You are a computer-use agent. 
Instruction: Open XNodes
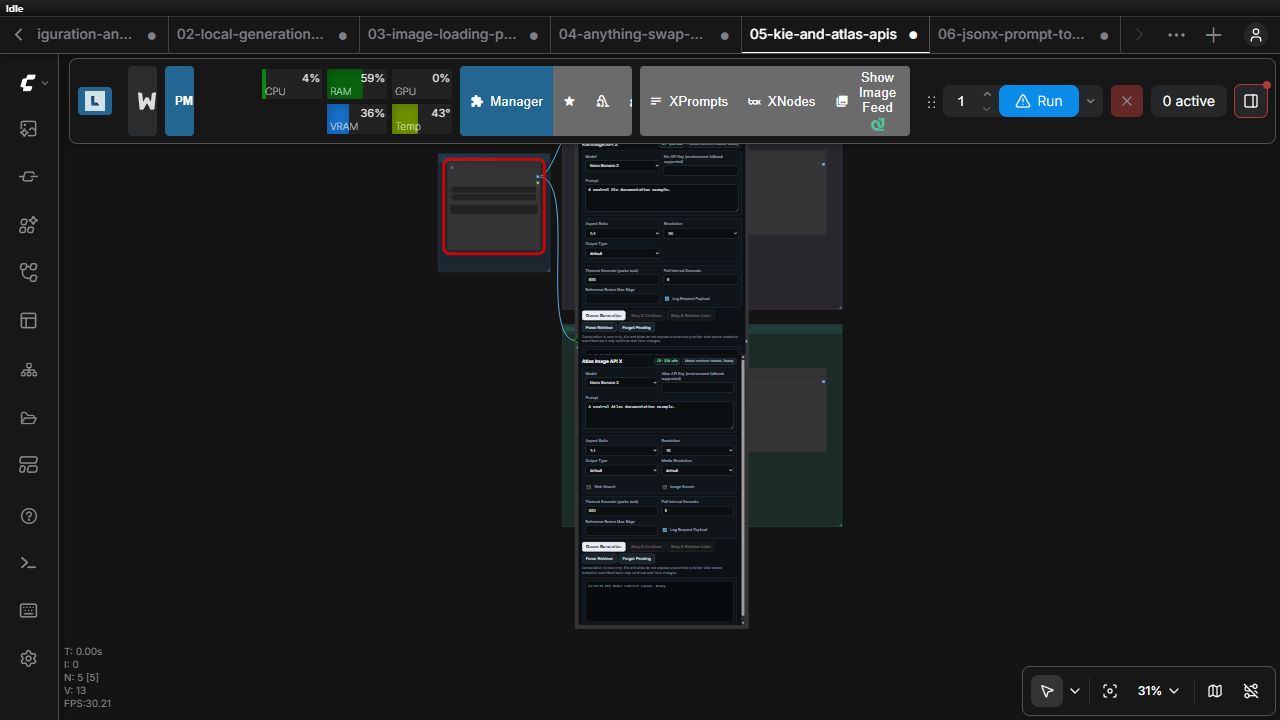point(781,101)
